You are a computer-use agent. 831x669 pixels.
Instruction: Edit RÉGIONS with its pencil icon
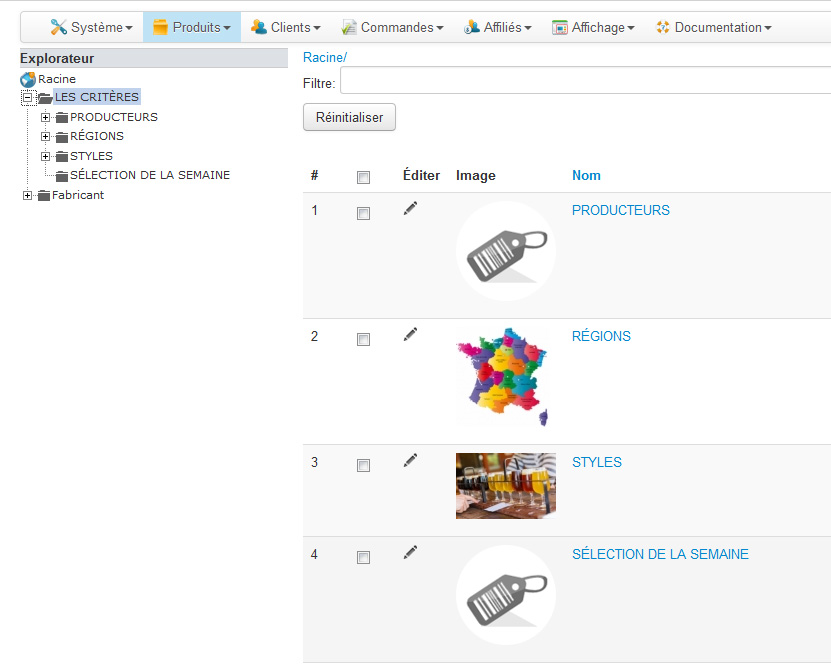click(410, 334)
